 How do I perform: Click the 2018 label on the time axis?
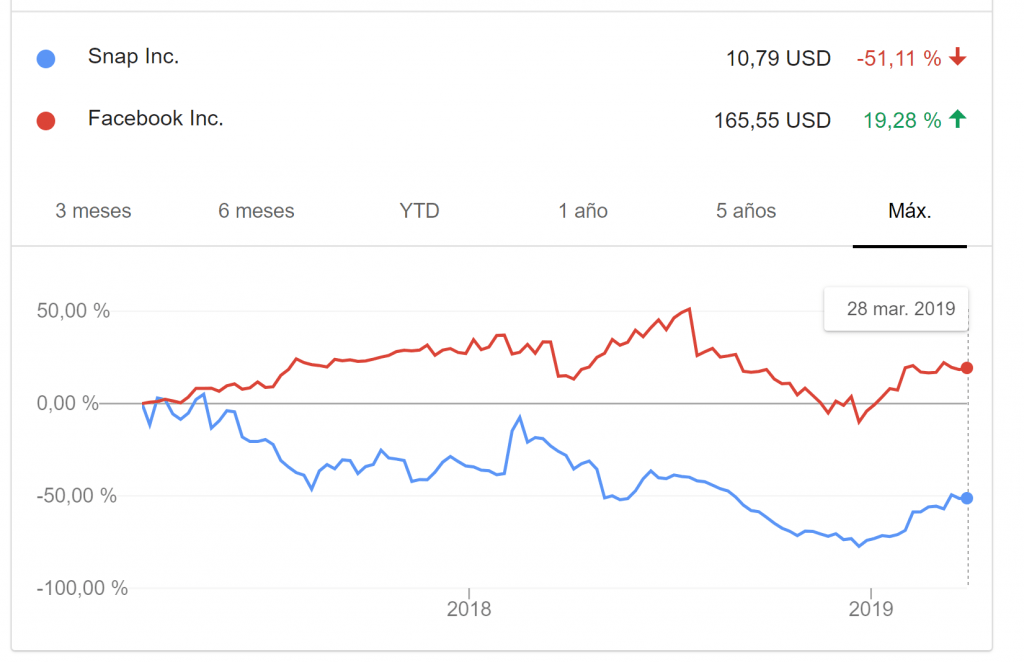pyautogui.click(x=469, y=609)
